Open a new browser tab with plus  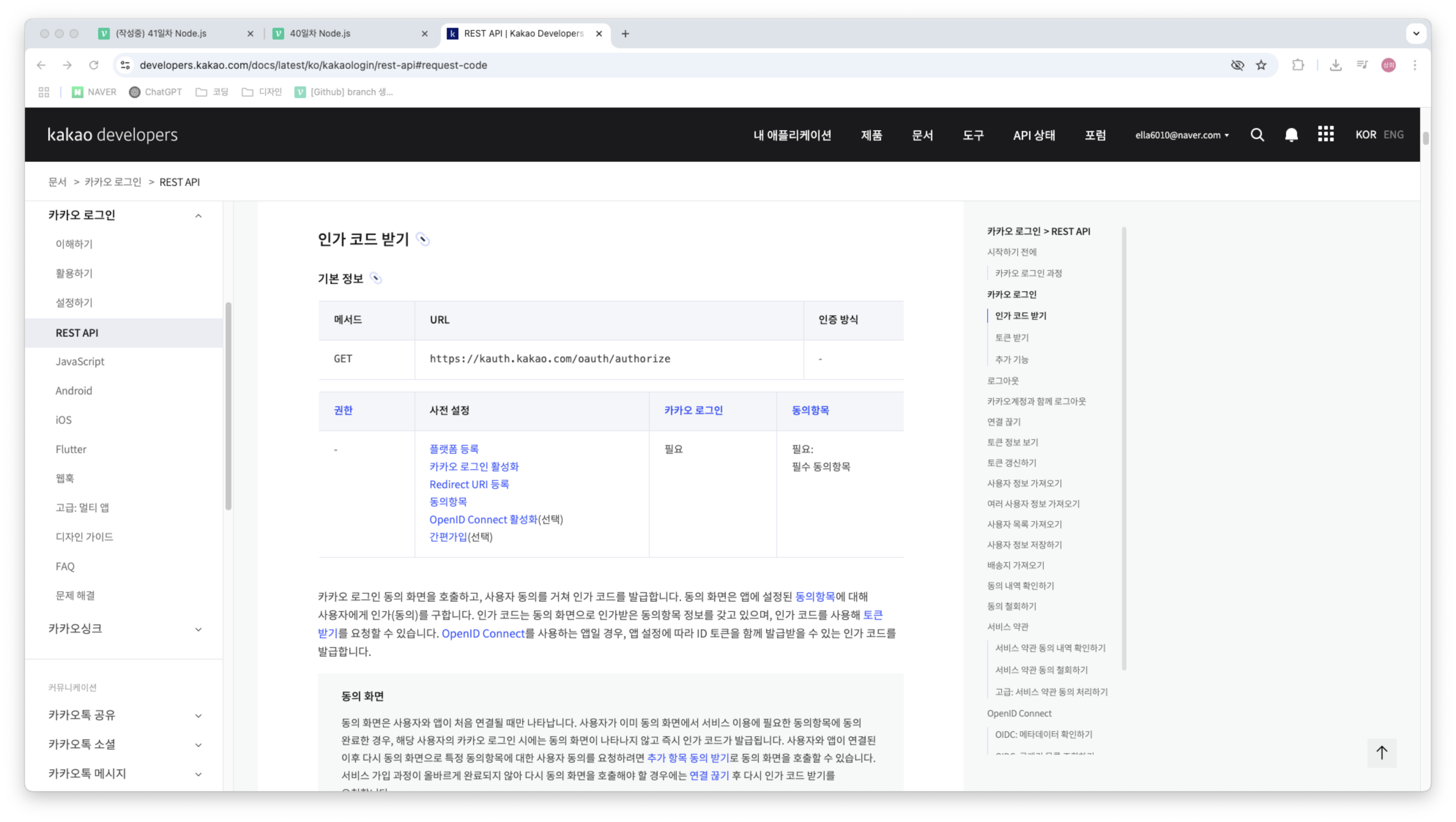click(x=625, y=33)
